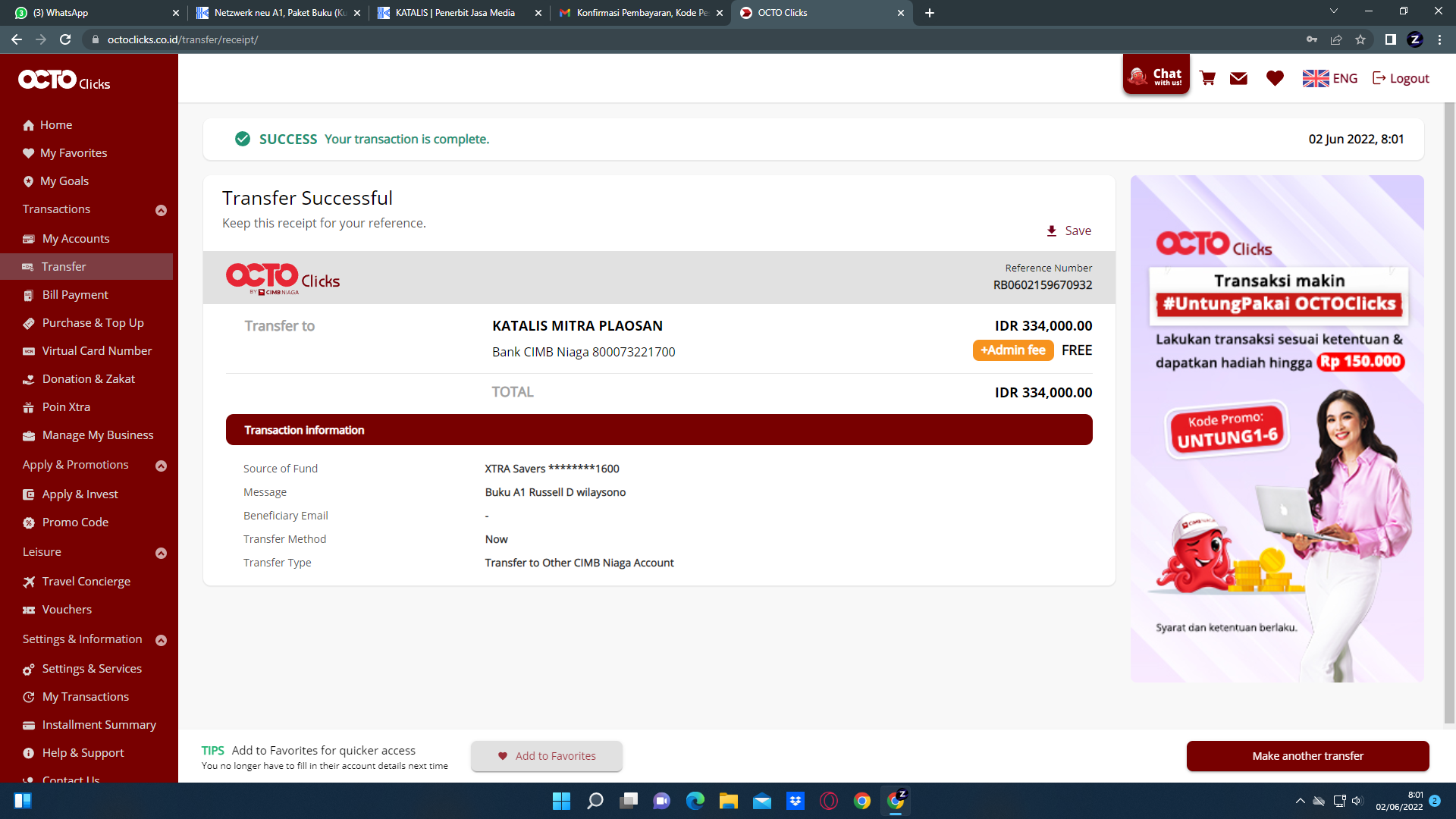
Task: Open Installment Summary page
Action: point(89,724)
